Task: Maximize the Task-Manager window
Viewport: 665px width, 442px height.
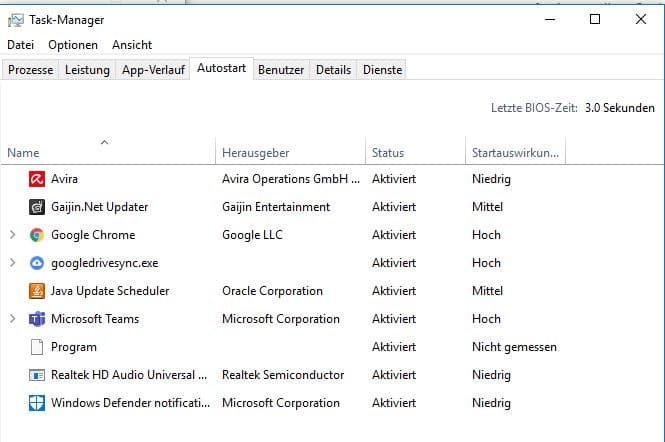Action: [595, 19]
